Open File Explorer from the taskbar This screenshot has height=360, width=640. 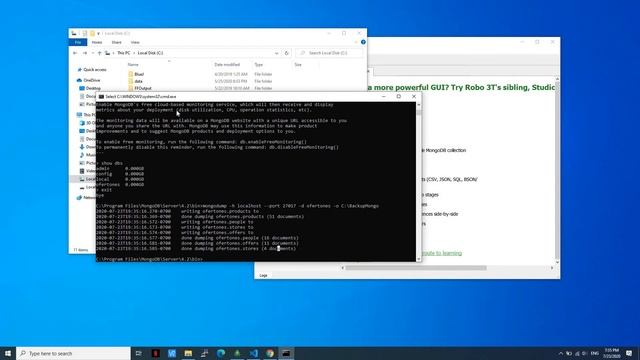click(x=188, y=353)
